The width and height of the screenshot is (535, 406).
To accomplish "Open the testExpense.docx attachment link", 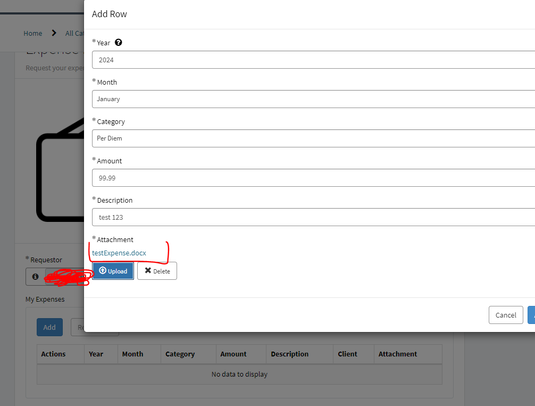I will (x=119, y=253).
